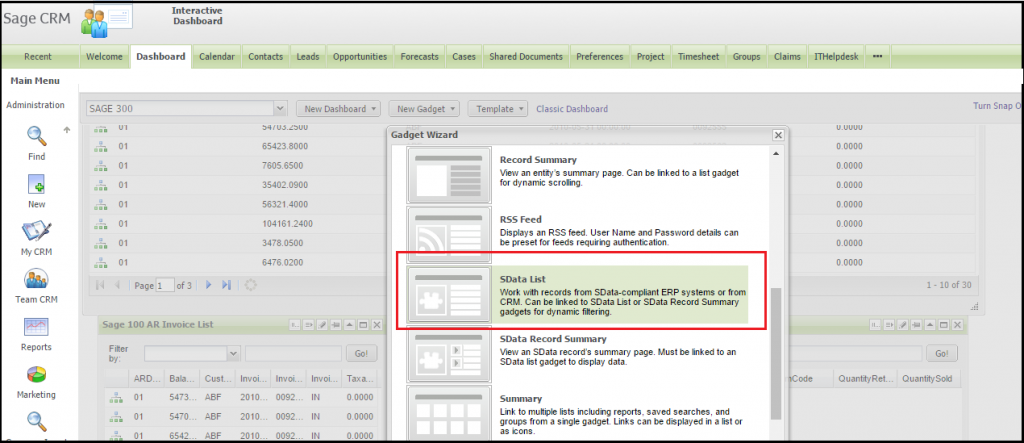Open Team CRM from the sidebar

click(37, 280)
